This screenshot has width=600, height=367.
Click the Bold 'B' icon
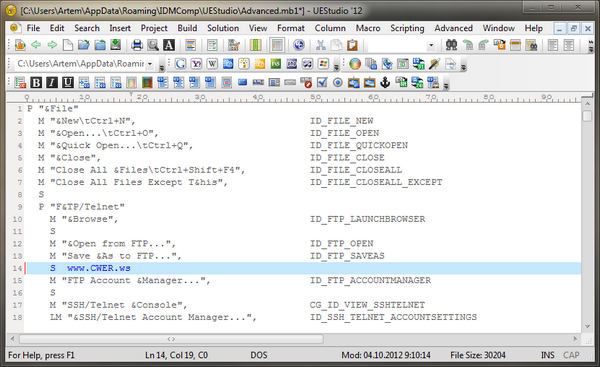pos(36,82)
